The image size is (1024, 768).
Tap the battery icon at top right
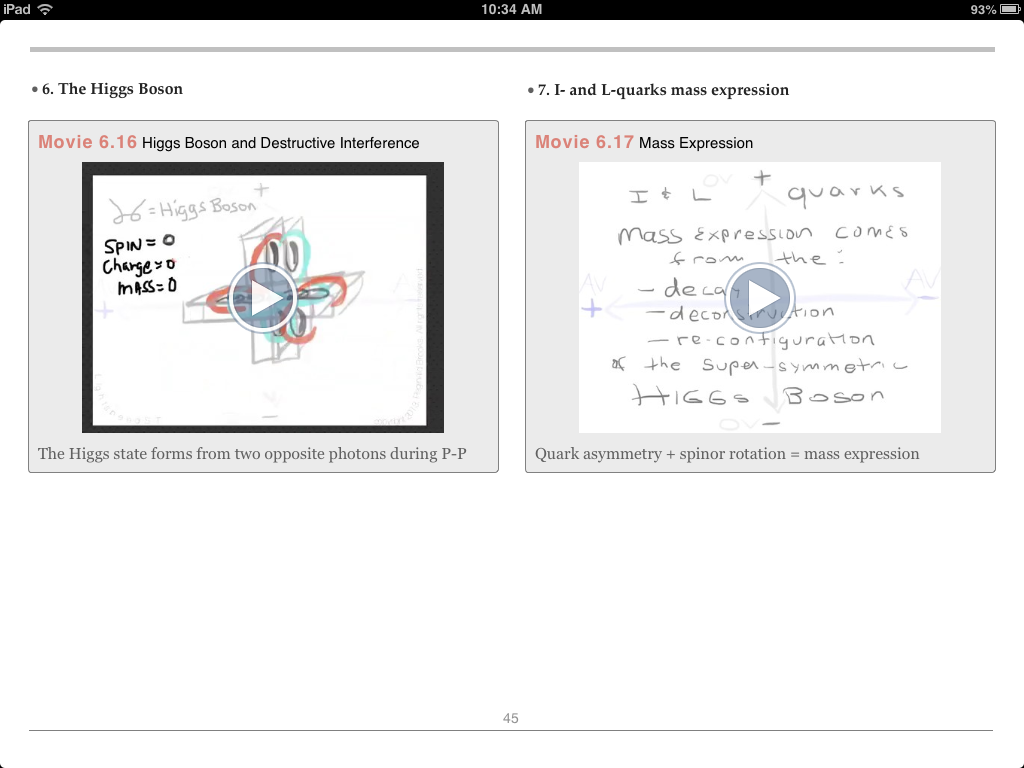[x=1010, y=9]
